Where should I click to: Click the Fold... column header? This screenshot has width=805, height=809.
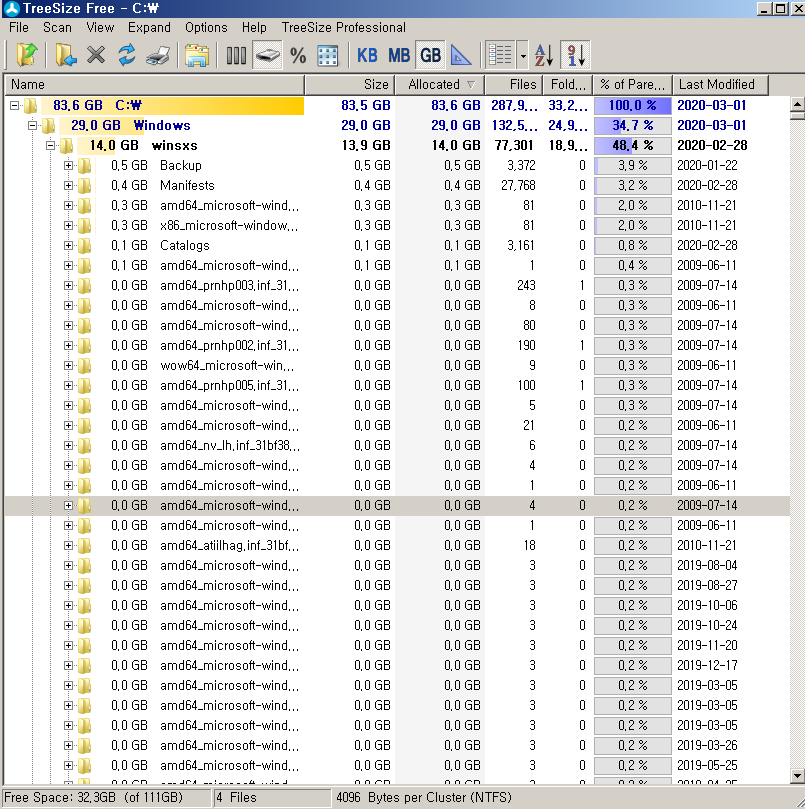coord(568,85)
